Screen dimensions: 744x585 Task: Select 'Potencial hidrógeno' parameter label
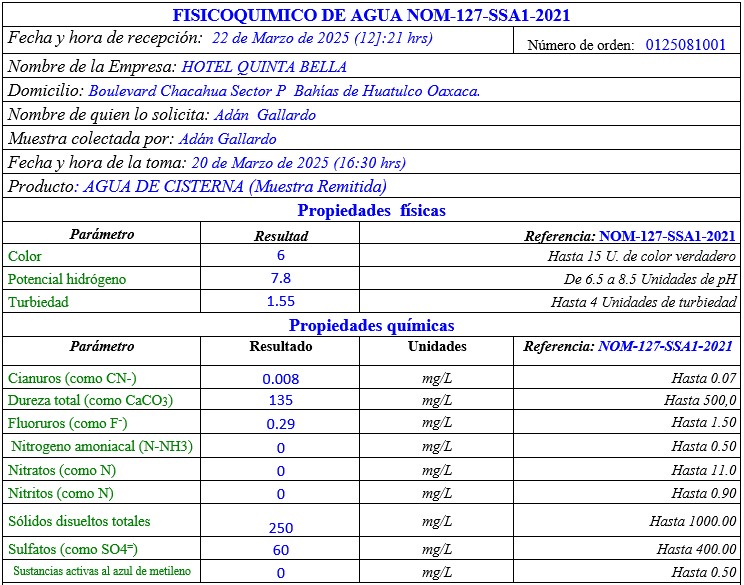(x=67, y=279)
